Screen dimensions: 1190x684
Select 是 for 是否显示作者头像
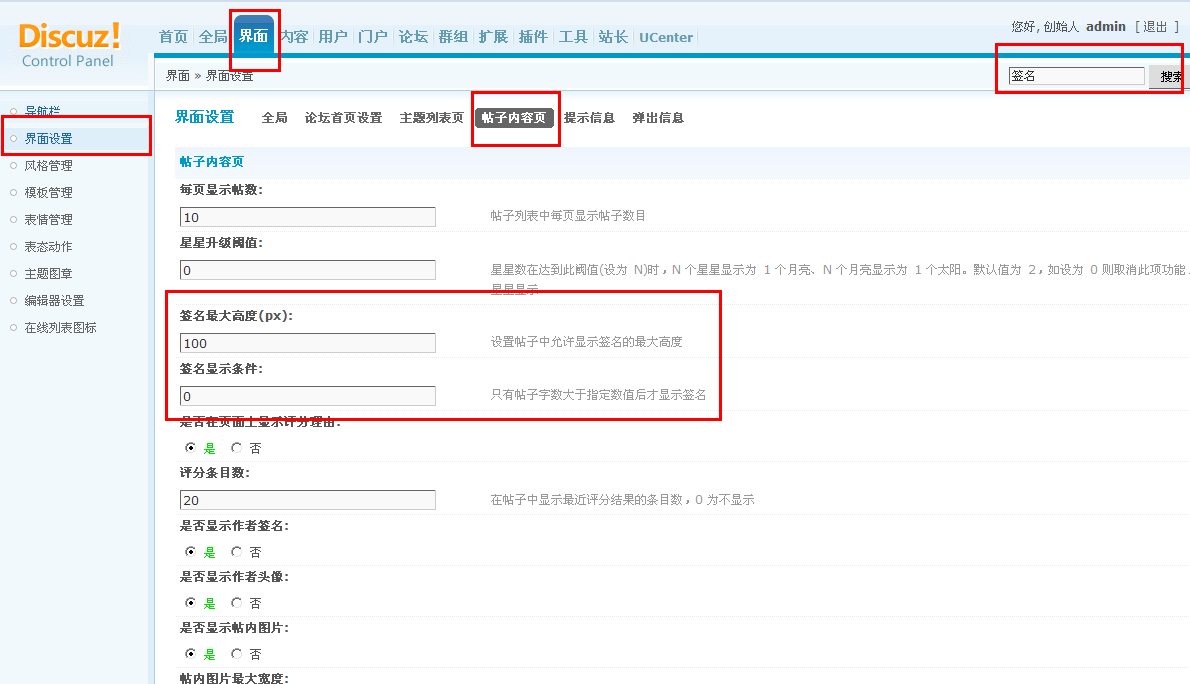190,603
